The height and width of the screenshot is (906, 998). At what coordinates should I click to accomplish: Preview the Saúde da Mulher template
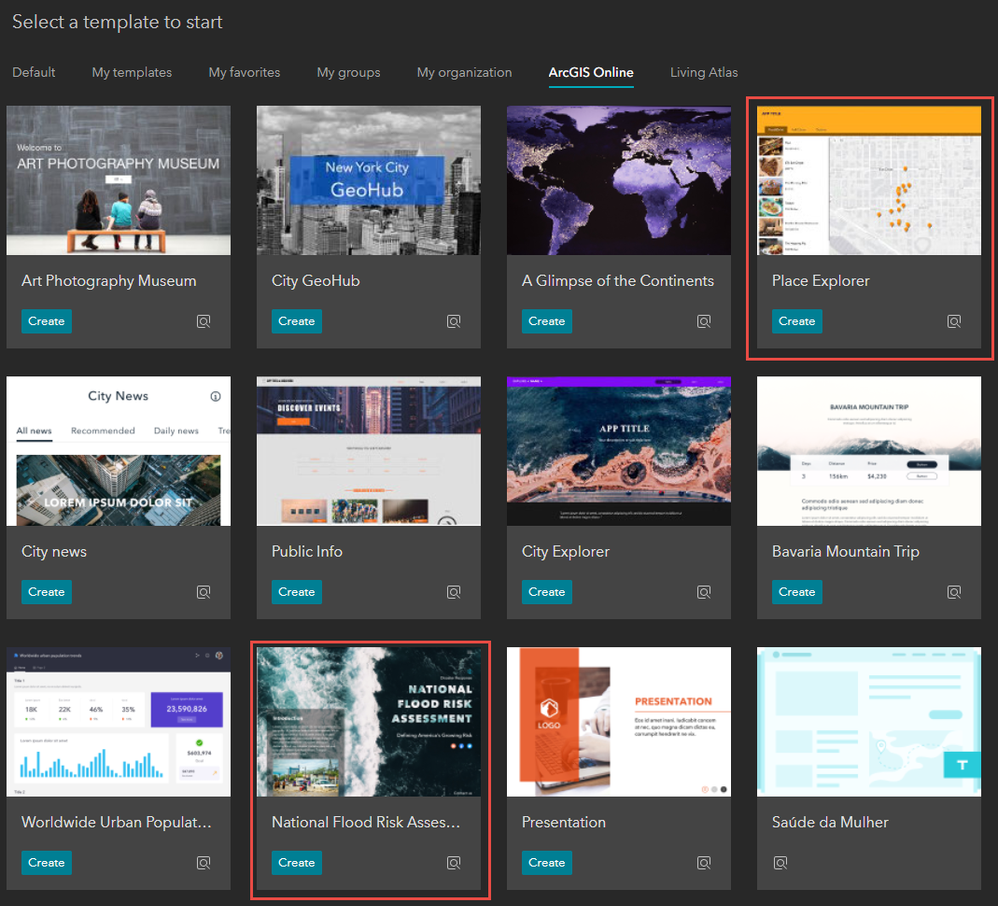780,863
